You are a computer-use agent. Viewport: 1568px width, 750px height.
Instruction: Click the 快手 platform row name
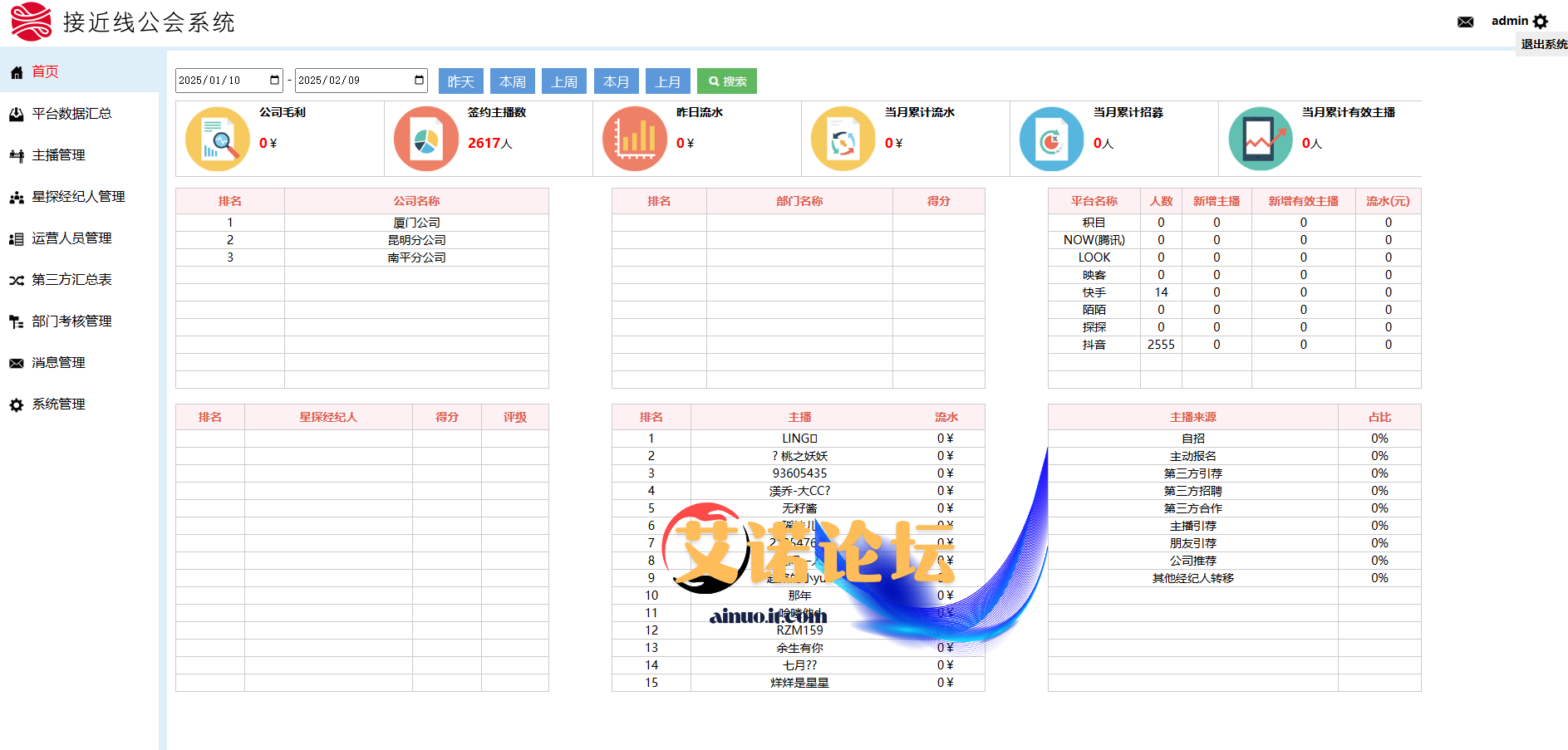(x=1094, y=292)
